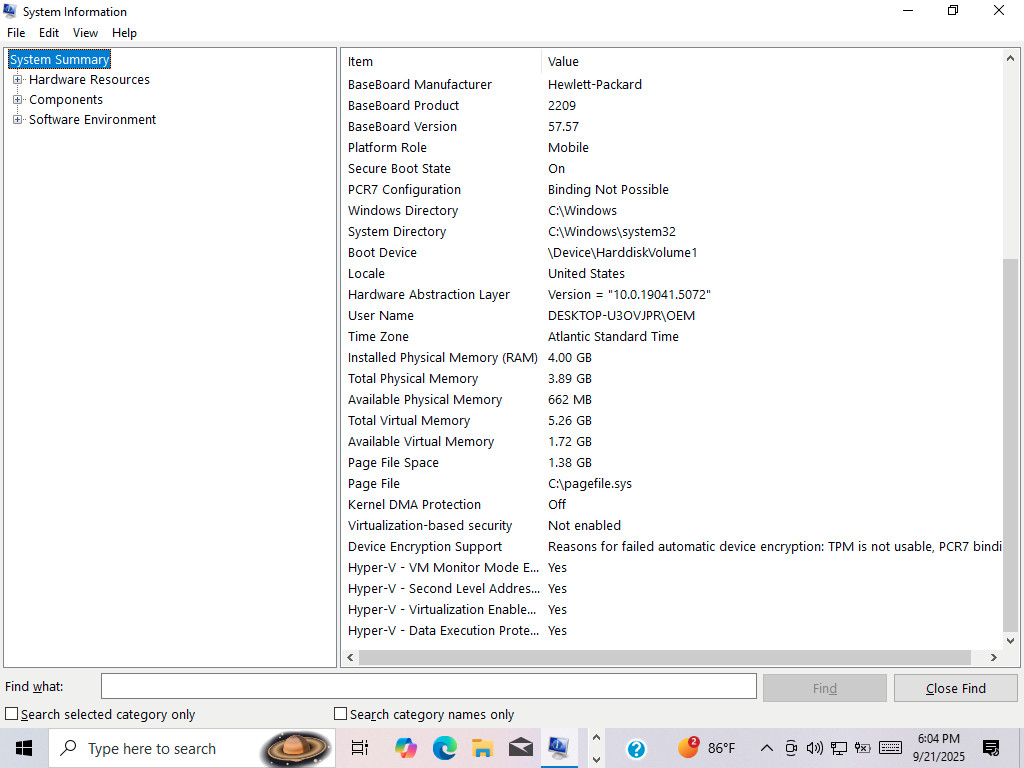1024x768 pixels.
Task: Click the Close Find button
Action: coord(955,688)
